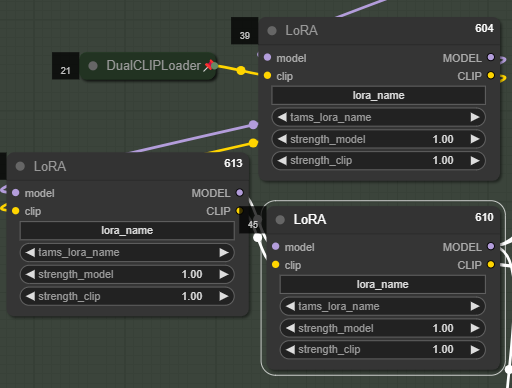Decrease strength_clip in LoRA 610
512x388 pixels.
[290, 350]
